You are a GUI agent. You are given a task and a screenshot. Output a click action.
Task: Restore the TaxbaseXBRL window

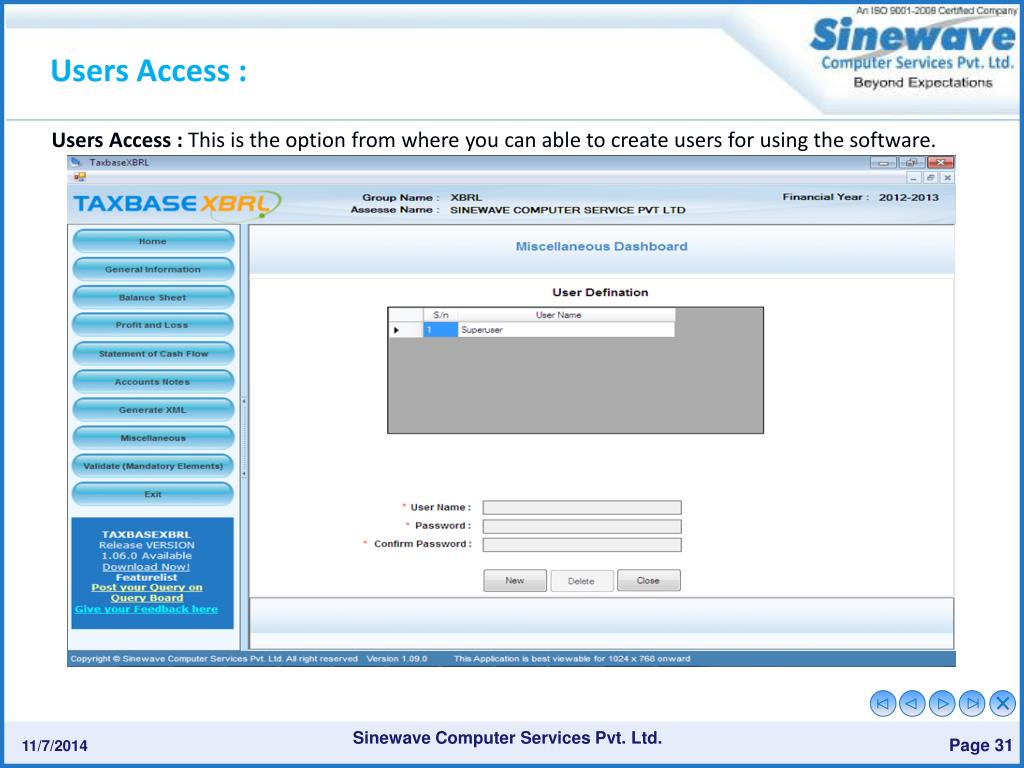(x=912, y=163)
